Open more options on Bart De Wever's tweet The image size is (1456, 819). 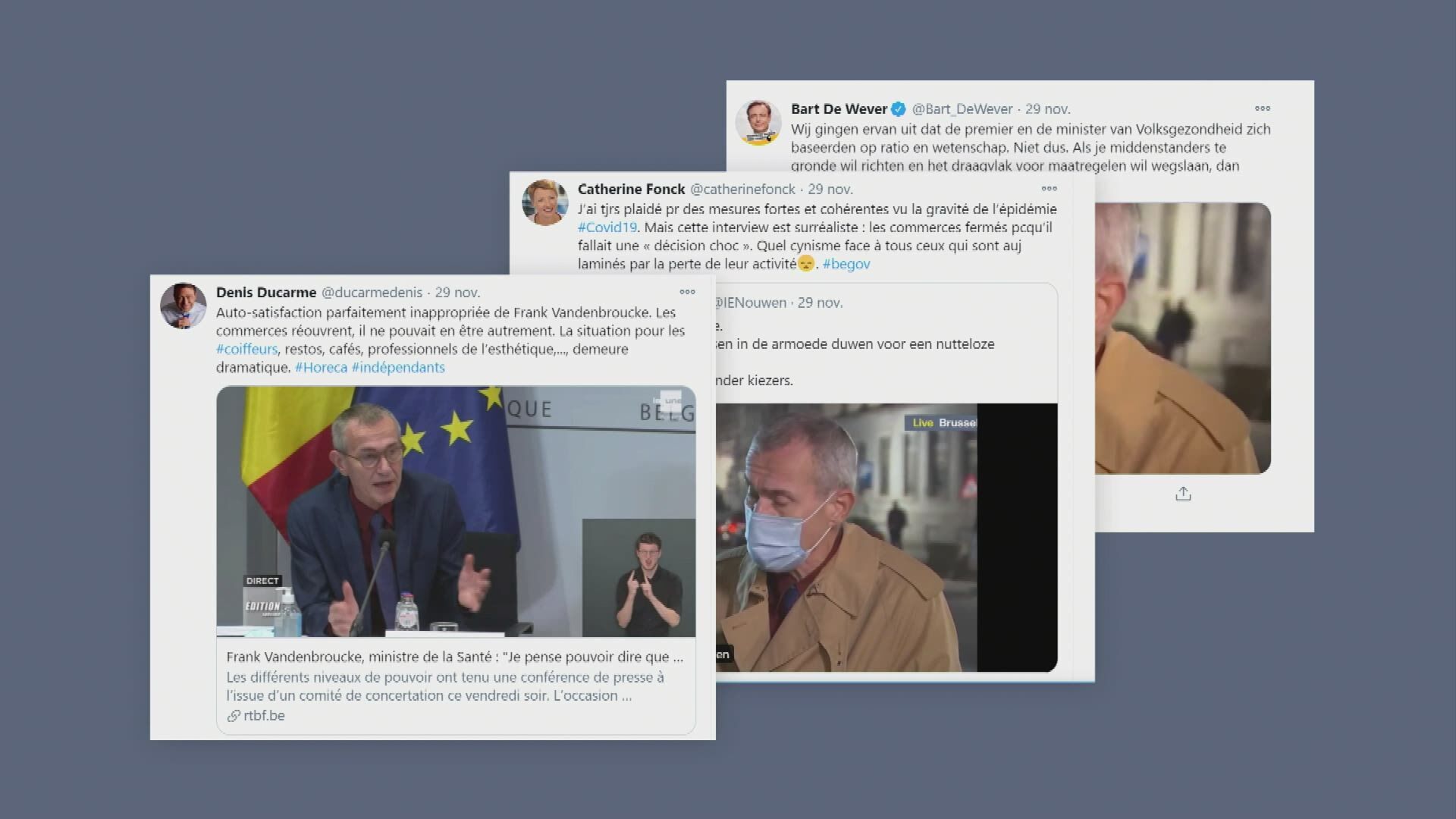pyautogui.click(x=1263, y=108)
